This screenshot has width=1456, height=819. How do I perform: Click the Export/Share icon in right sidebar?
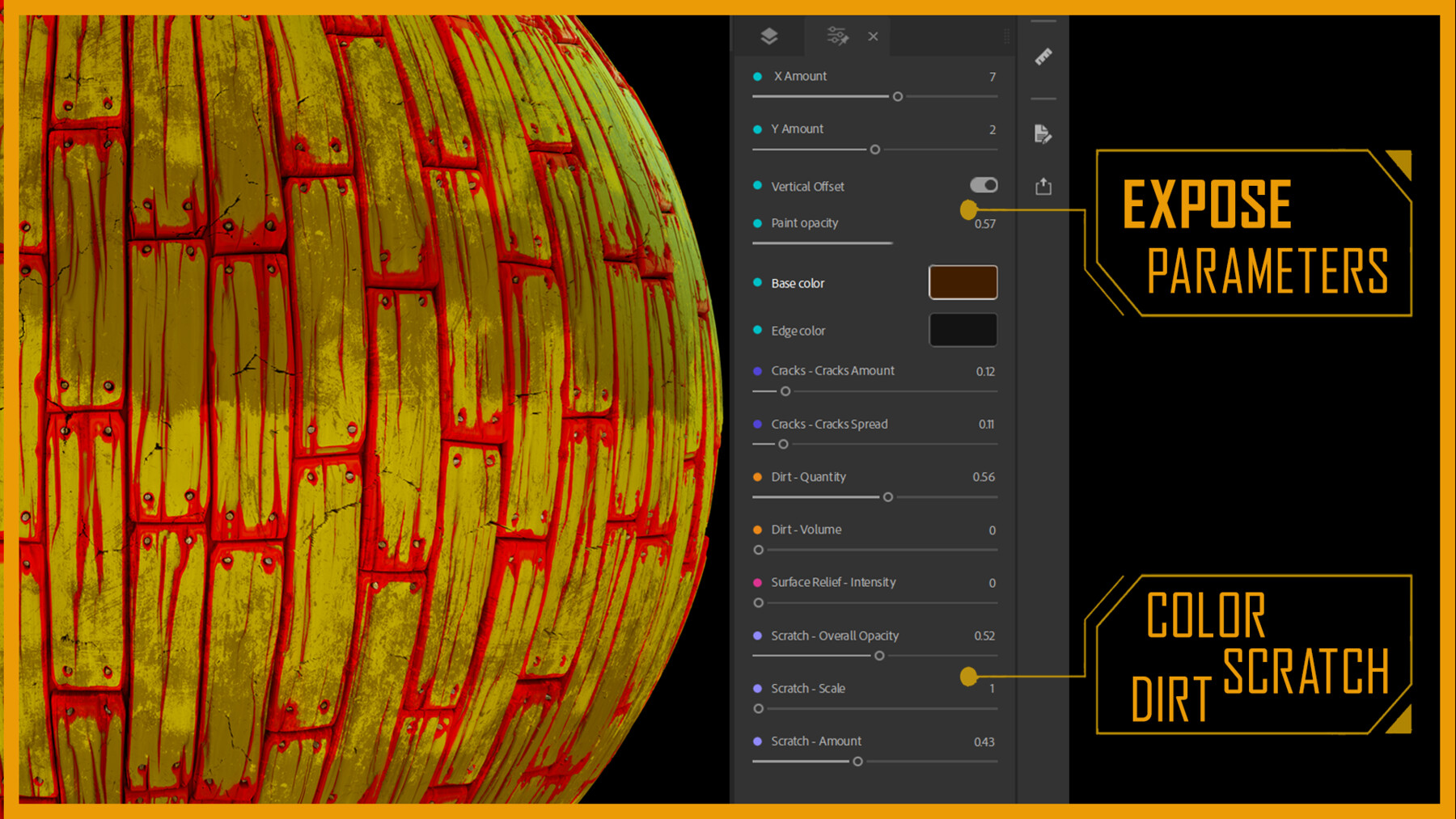point(1043,185)
